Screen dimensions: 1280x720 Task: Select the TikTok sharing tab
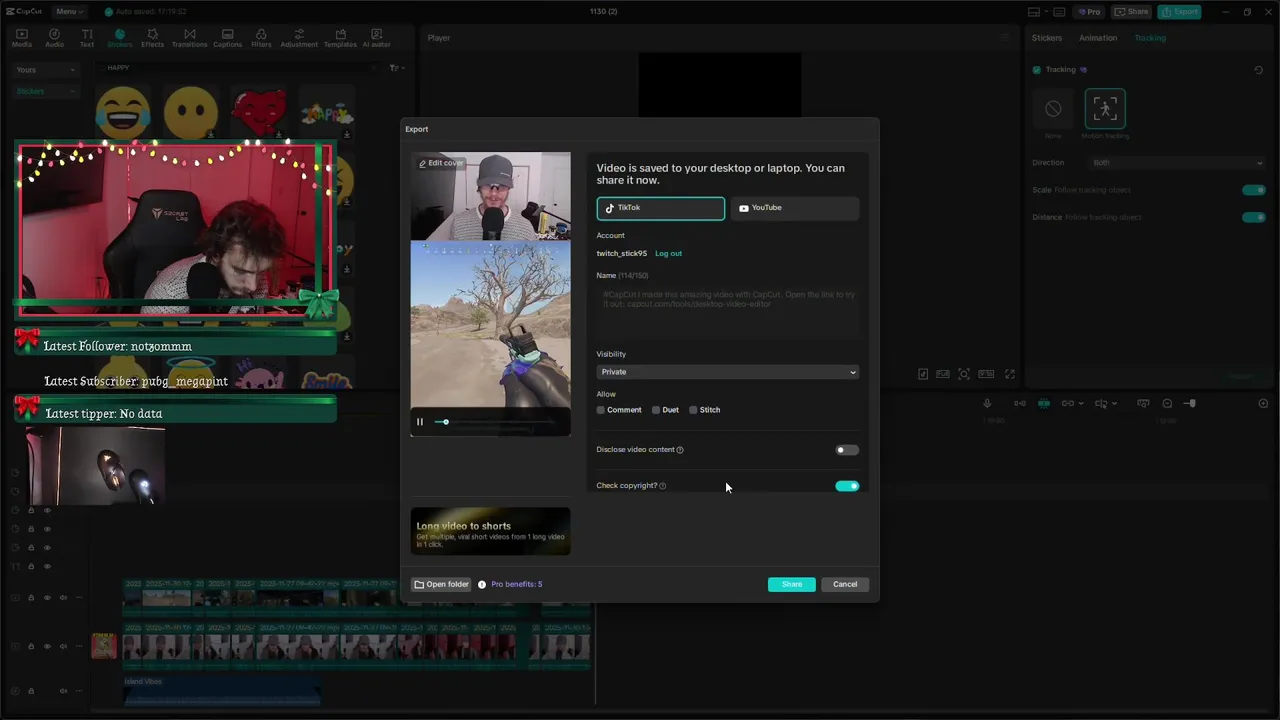(661, 208)
